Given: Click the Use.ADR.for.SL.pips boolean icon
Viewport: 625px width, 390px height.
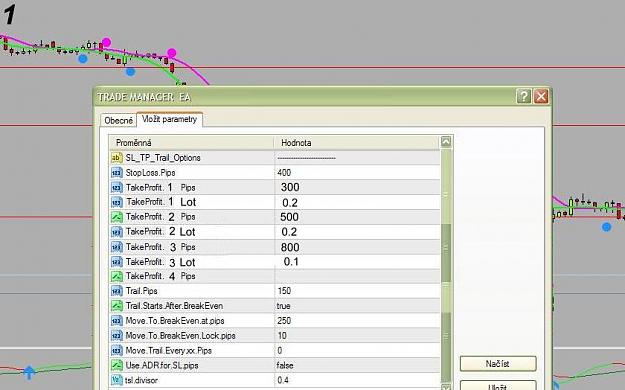Looking at the screenshot, I should coord(116,365).
